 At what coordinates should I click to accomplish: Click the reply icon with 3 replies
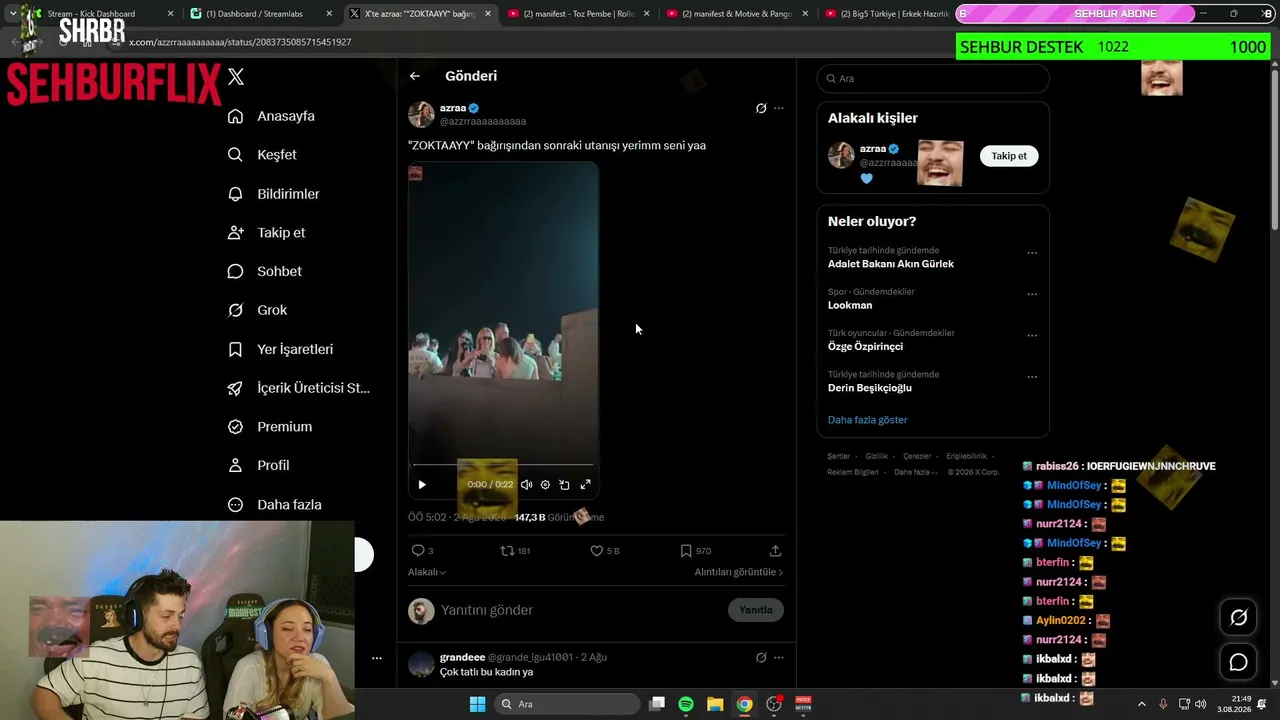click(418, 551)
